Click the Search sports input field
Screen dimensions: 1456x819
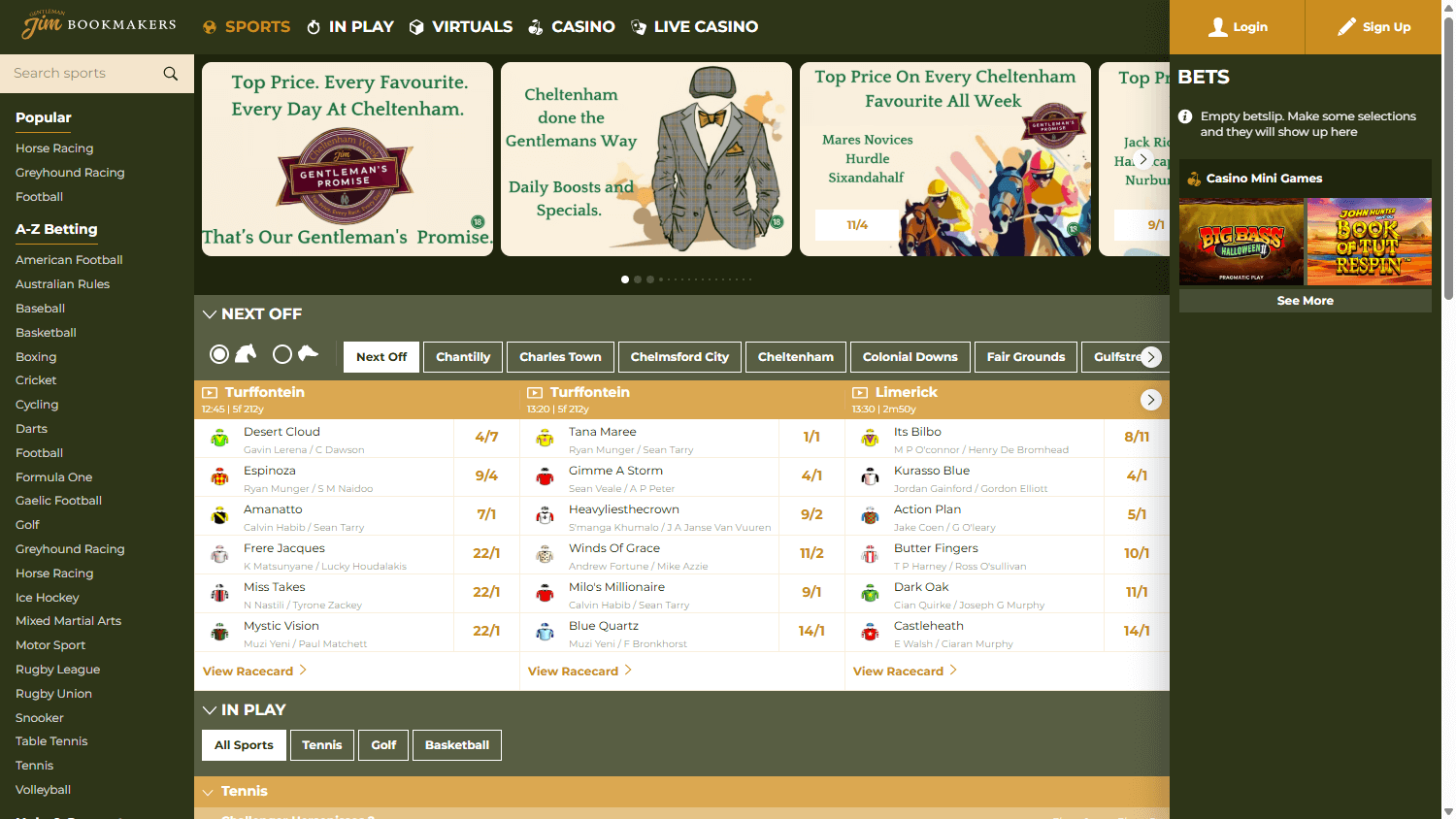83,74
